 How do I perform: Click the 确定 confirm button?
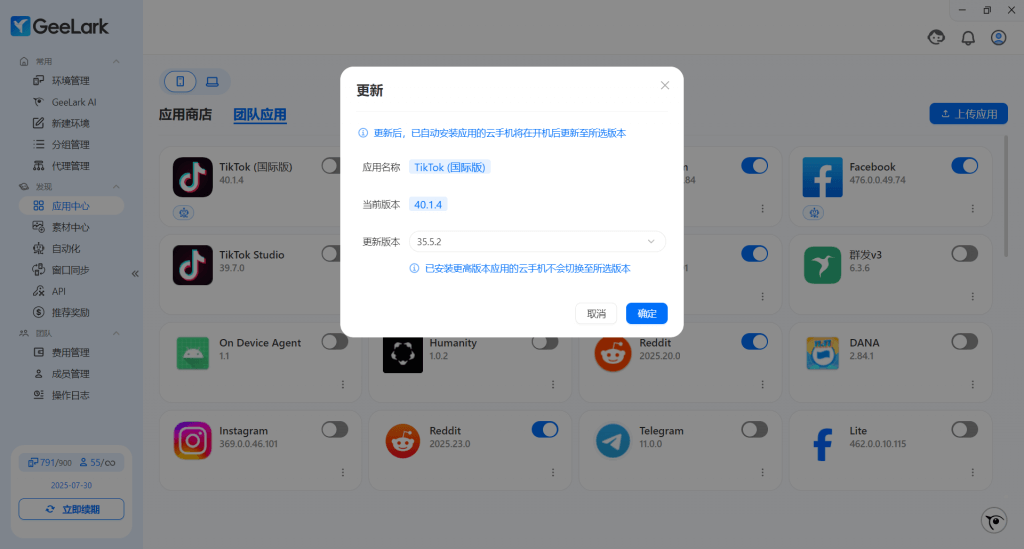click(647, 314)
